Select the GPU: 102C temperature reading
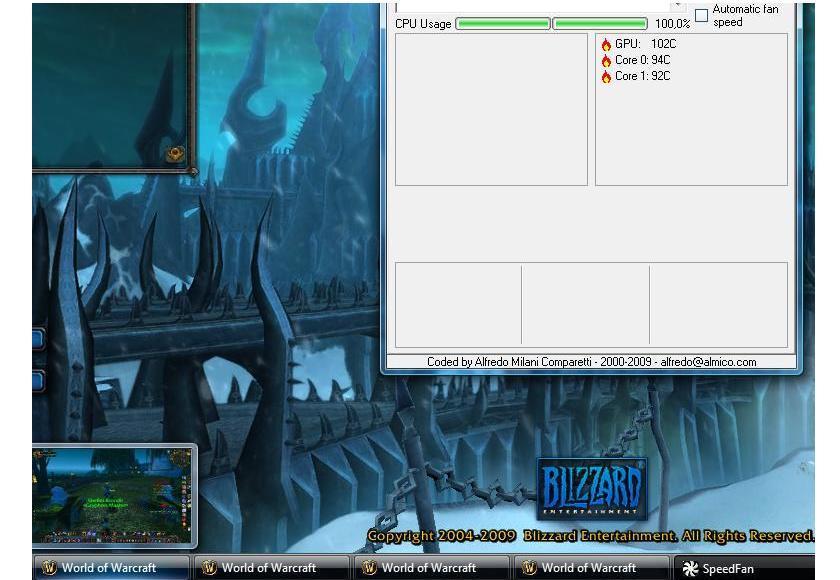The image size is (840, 580). [646, 44]
